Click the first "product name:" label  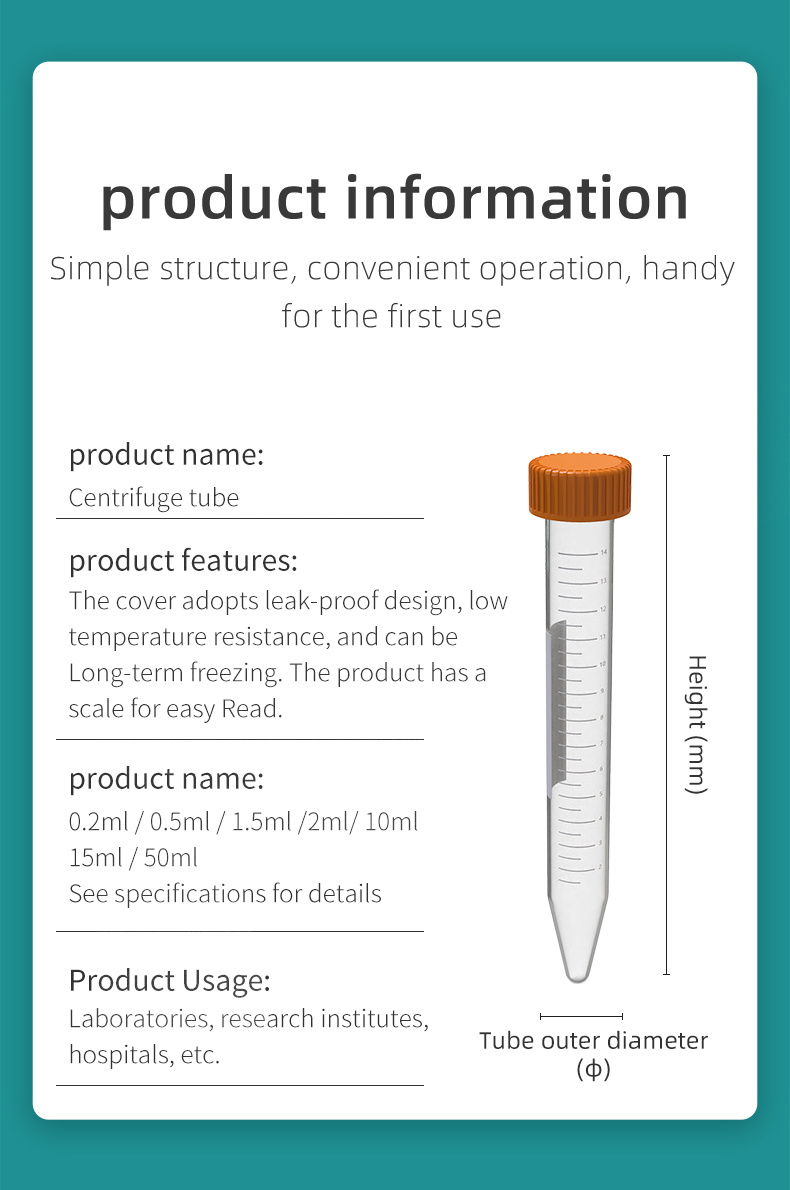[x=166, y=455]
